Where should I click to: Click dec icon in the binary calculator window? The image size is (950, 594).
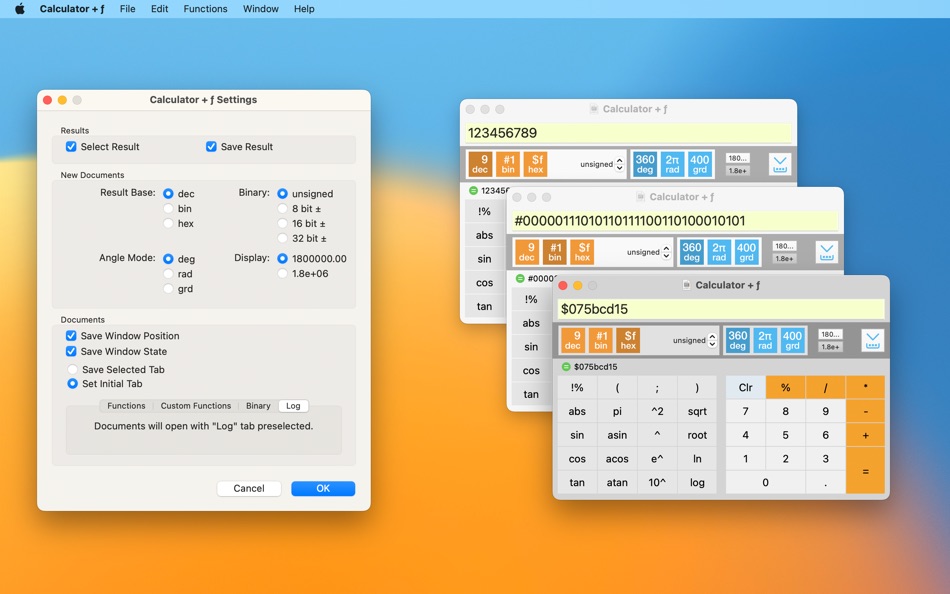point(526,252)
